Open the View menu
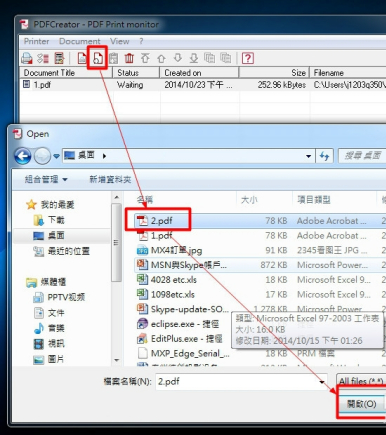This screenshot has width=386, height=435. (120, 41)
